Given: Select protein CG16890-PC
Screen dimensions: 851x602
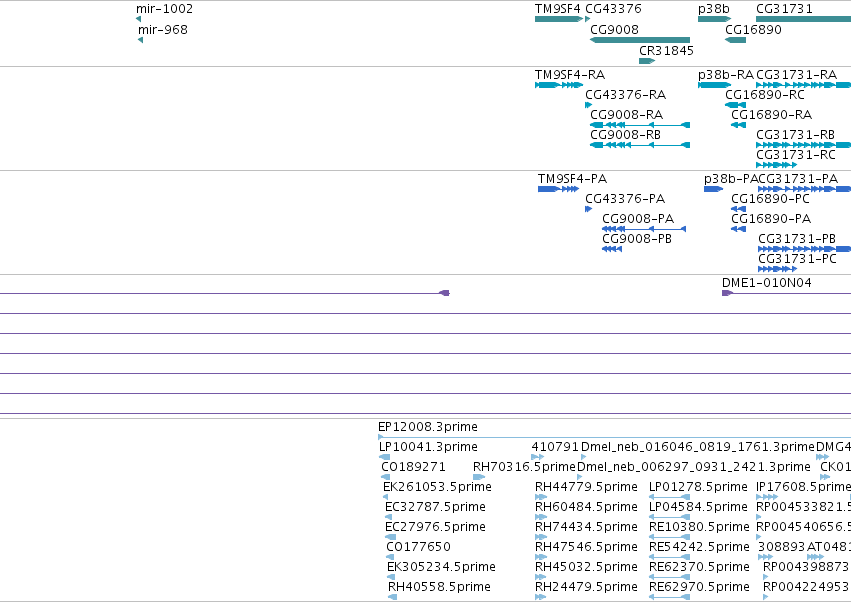Looking at the screenshot, I should (770, 199).
